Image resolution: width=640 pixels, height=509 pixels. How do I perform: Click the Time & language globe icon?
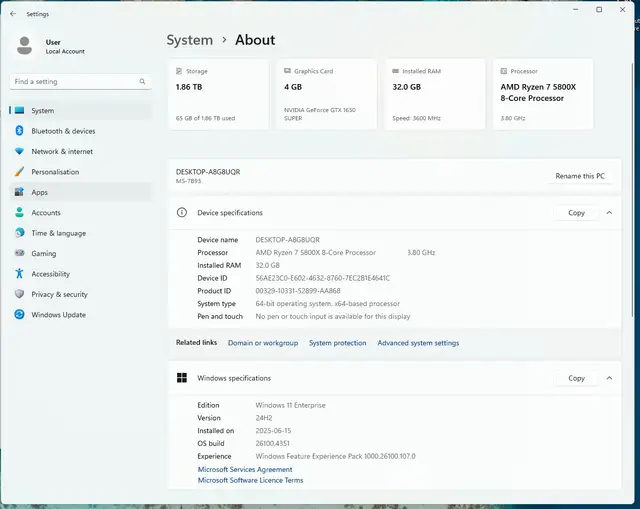19,233
